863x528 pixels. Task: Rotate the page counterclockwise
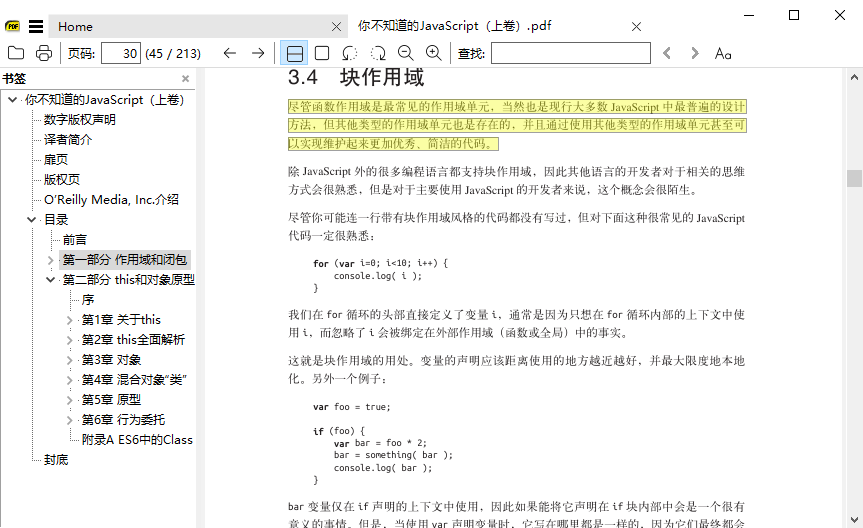point(350,53)
